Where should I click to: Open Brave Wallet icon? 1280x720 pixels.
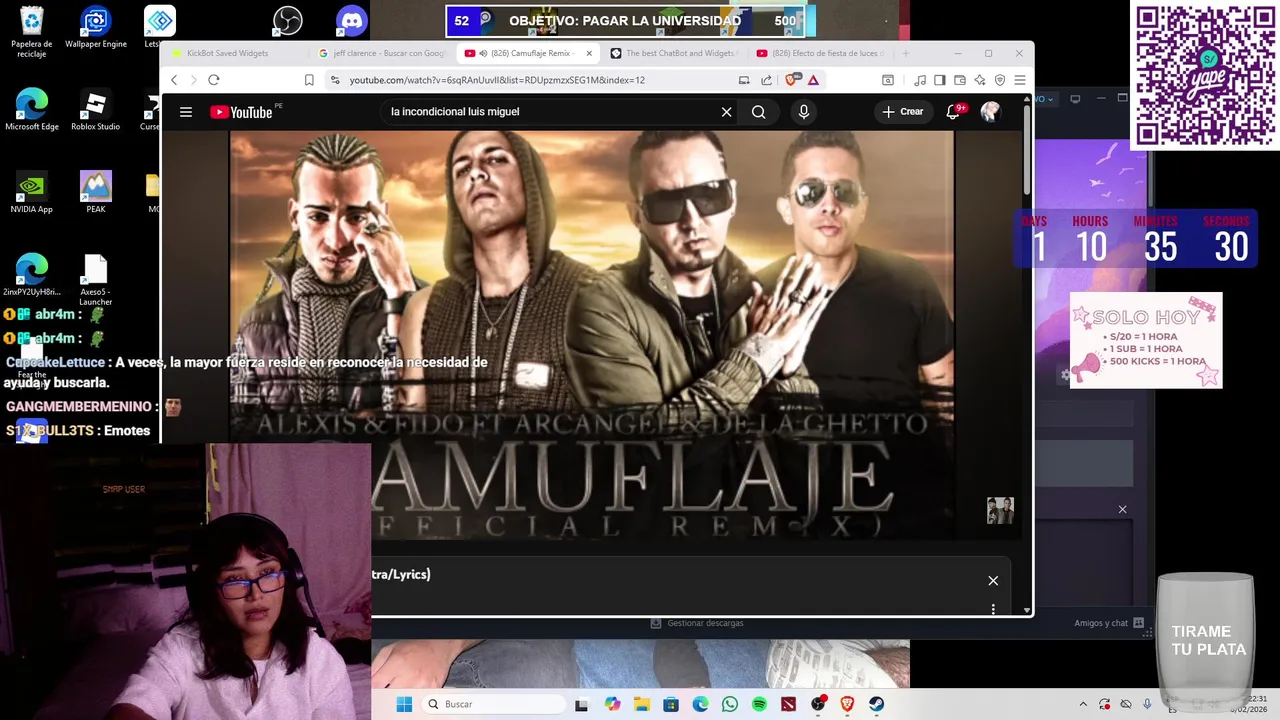(x=960, y=80)
